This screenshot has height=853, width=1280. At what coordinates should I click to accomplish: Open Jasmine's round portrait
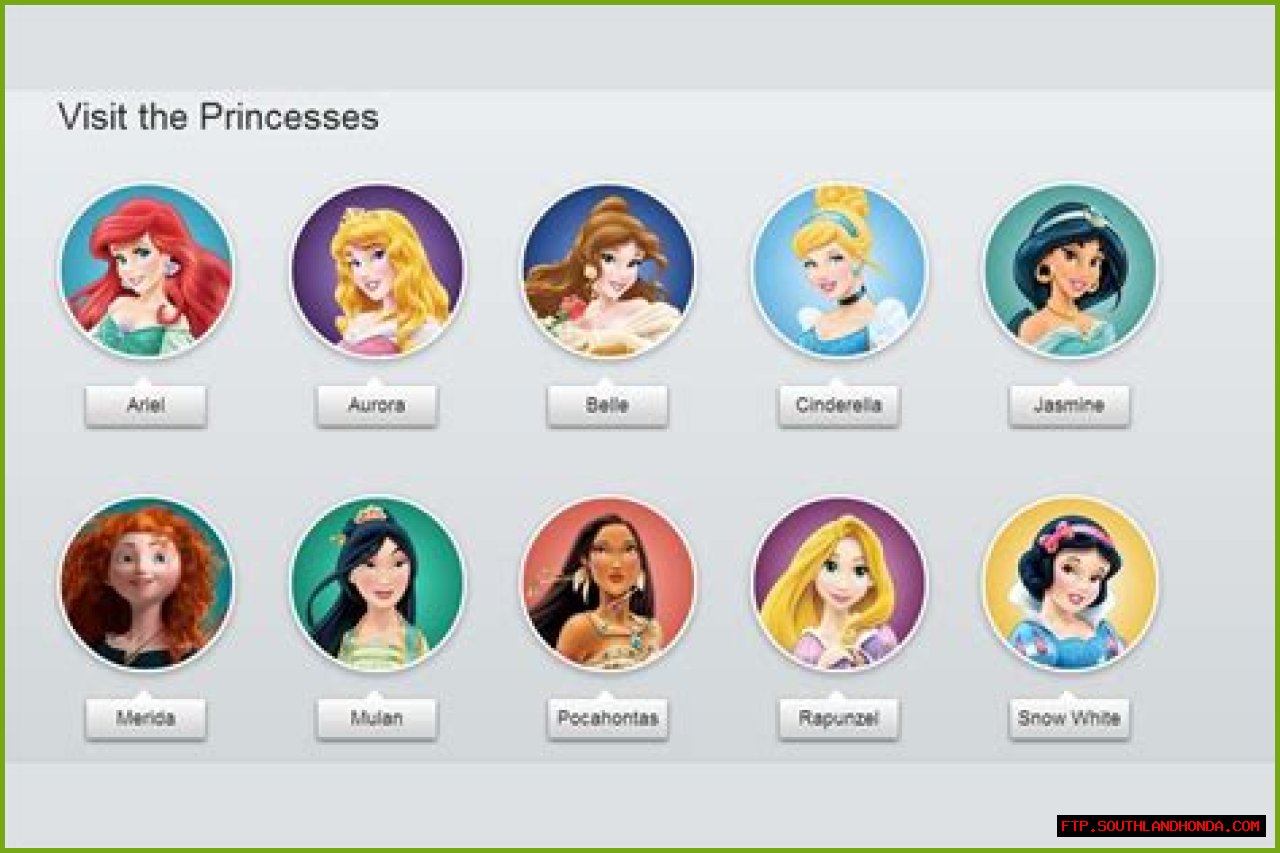[1070, 271]
